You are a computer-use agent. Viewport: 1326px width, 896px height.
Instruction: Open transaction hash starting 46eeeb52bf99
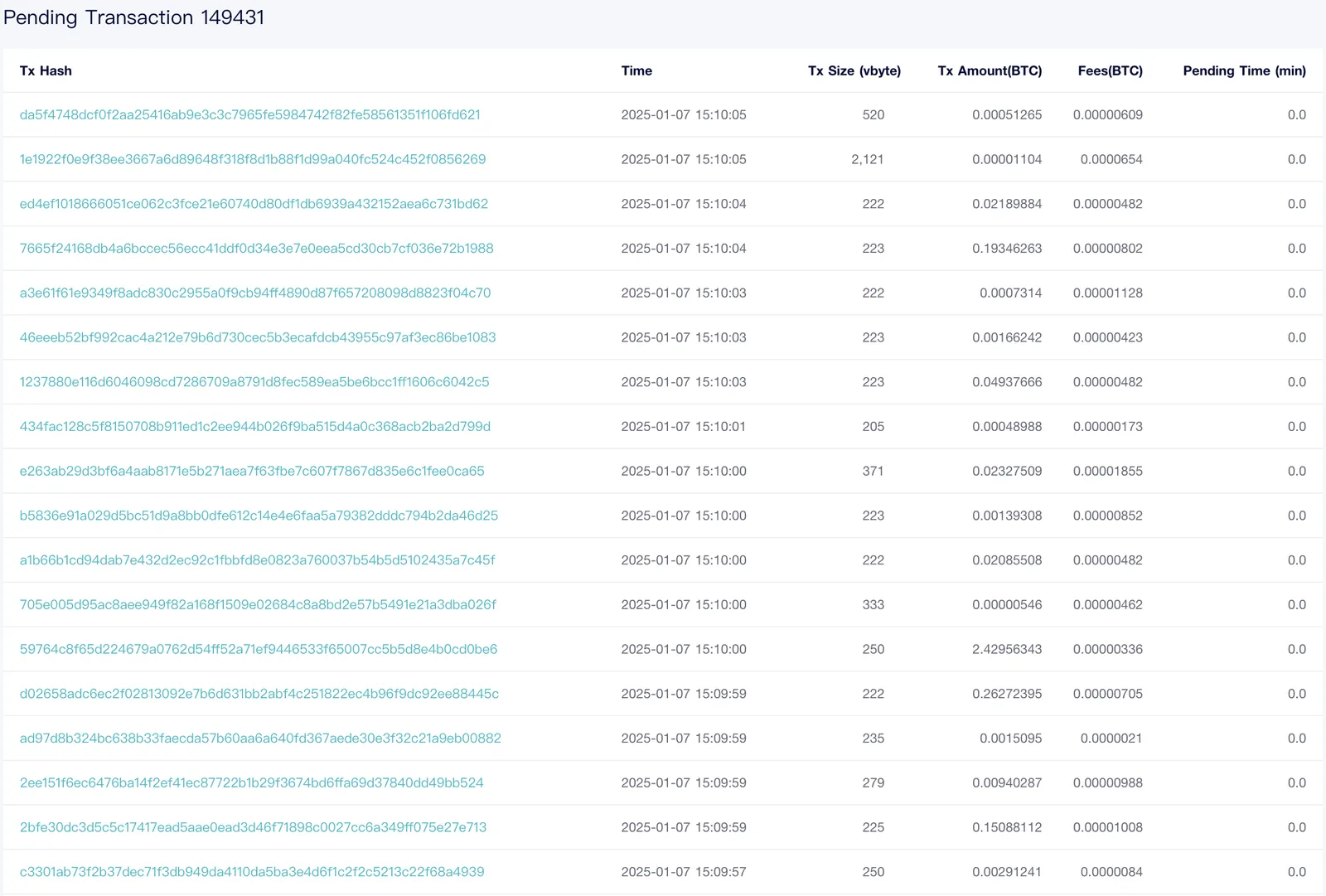pos(258,337)
